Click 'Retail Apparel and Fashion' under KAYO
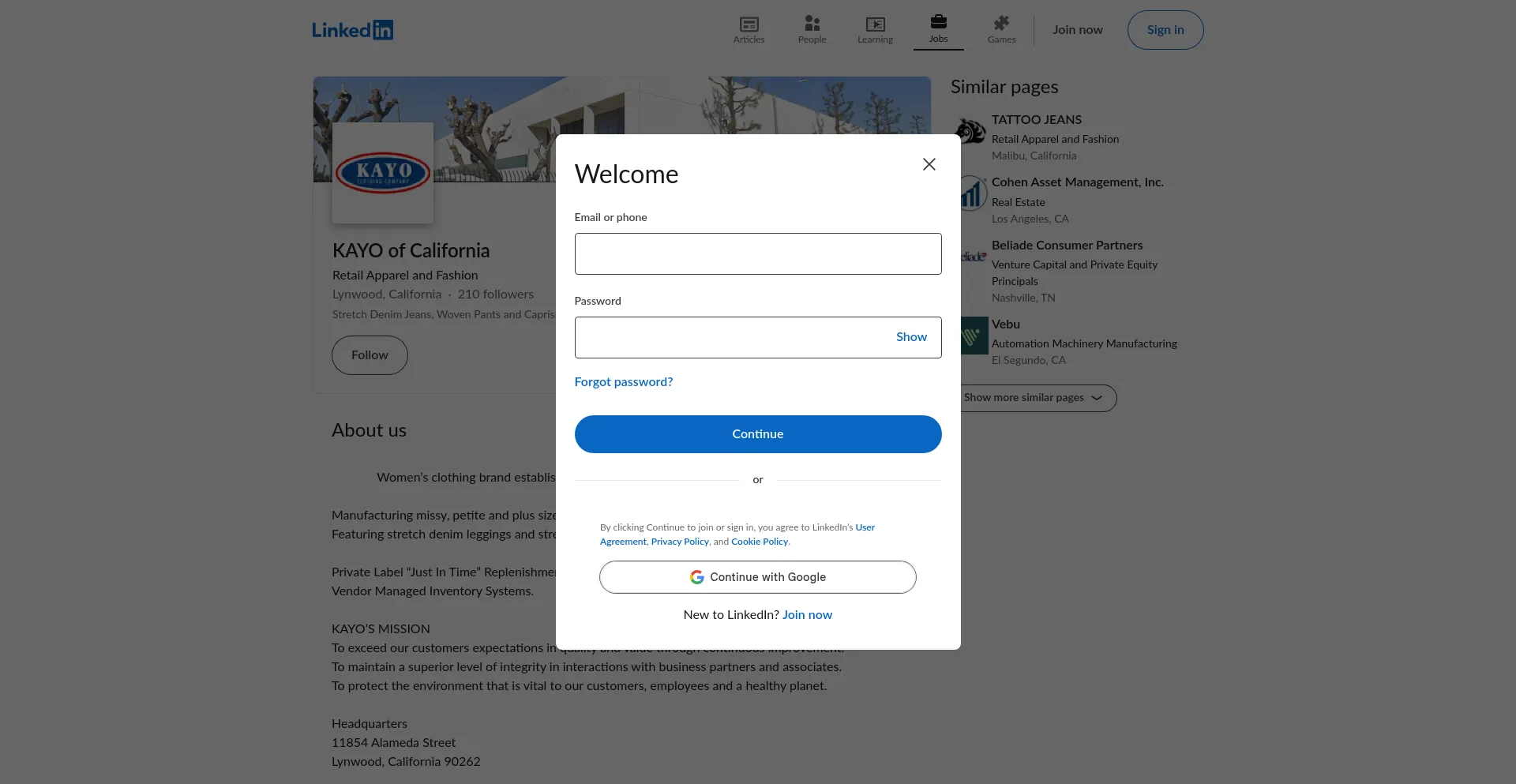The width and height of the screenshot is (1516, 784). click(x=404, y=276)
